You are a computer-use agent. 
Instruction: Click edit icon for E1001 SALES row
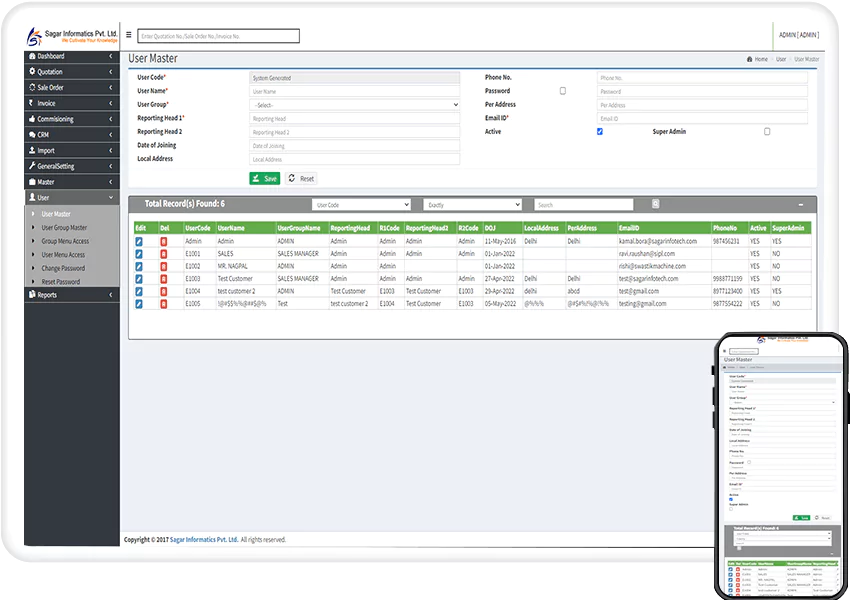[x=139, y=254]
